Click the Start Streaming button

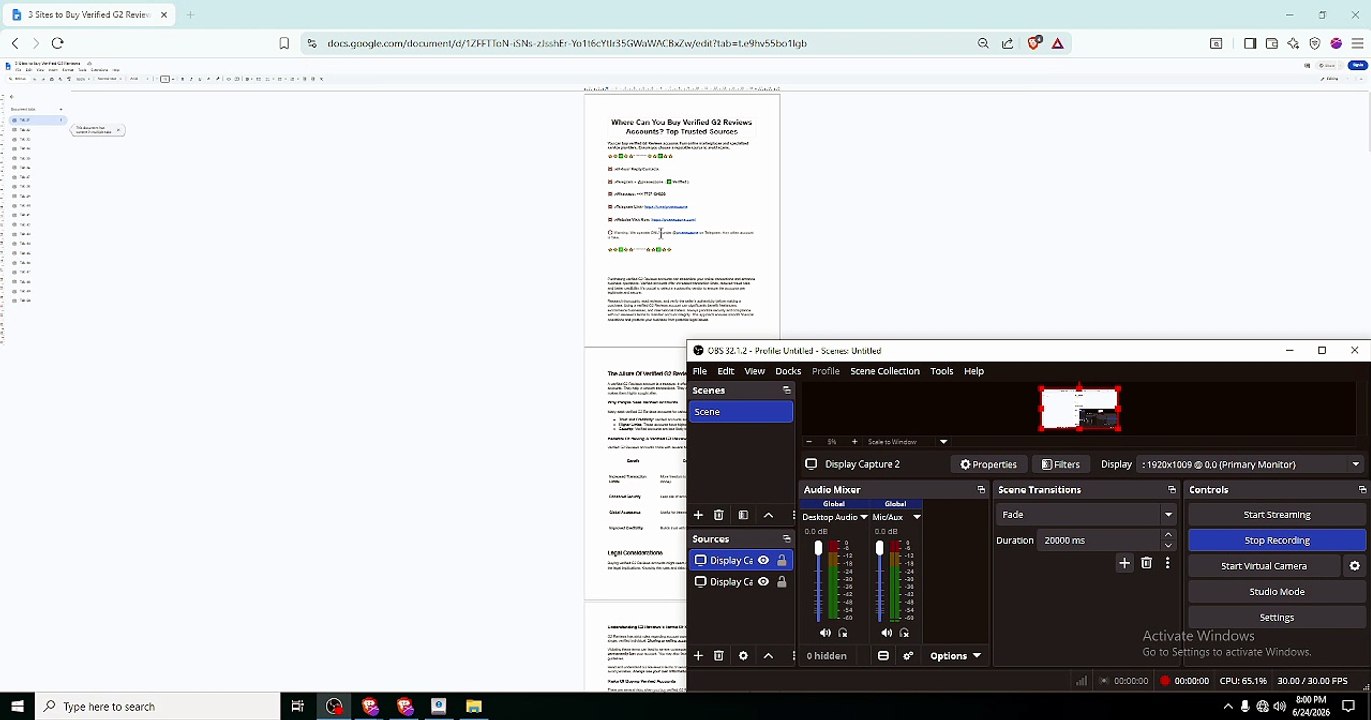pyautogui.click(x=1277, y=515)
